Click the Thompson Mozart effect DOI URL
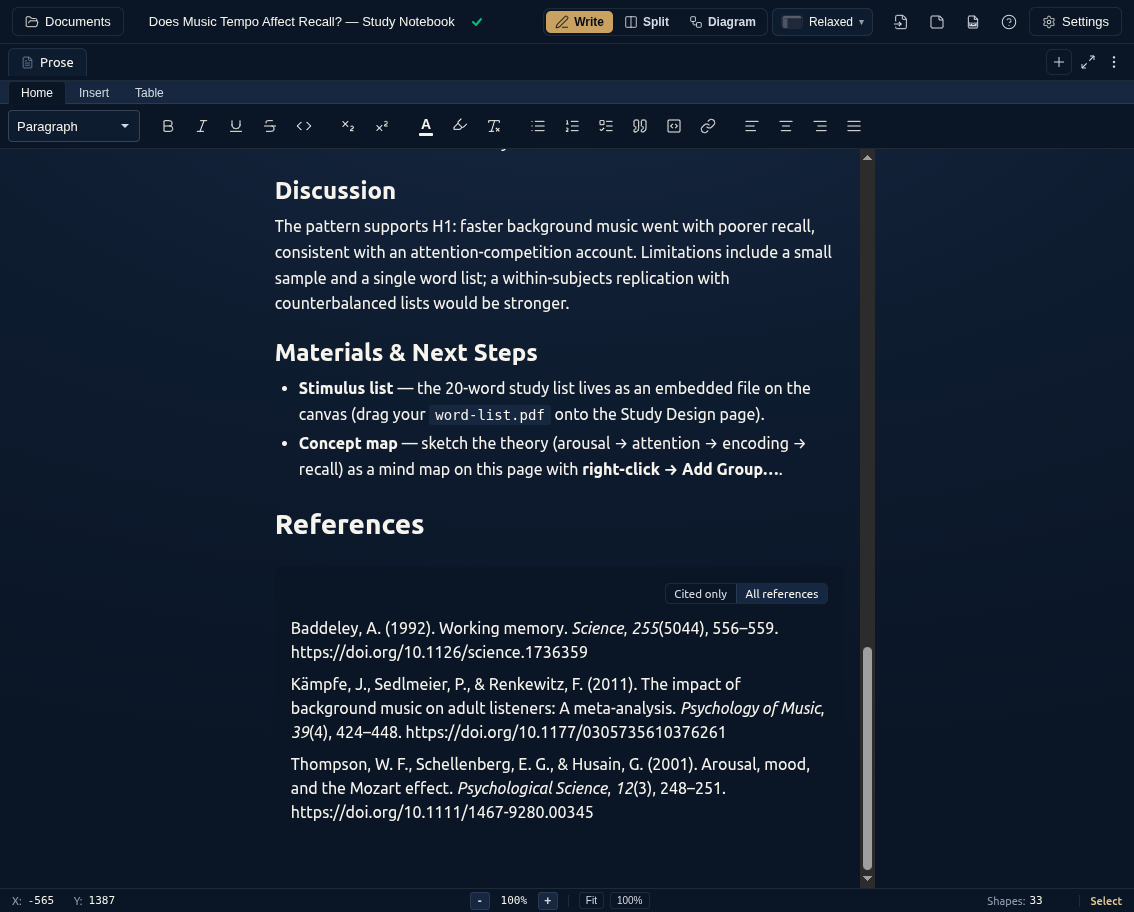 tap(442, 813)
